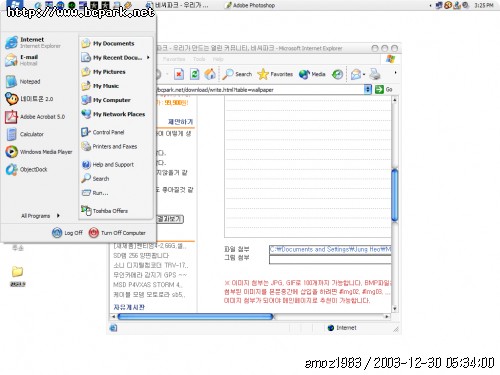Image resolution: width=500 pixels, height=375 pixels.
Task: Click Print icon in IE toolbar
Action: 375,74
